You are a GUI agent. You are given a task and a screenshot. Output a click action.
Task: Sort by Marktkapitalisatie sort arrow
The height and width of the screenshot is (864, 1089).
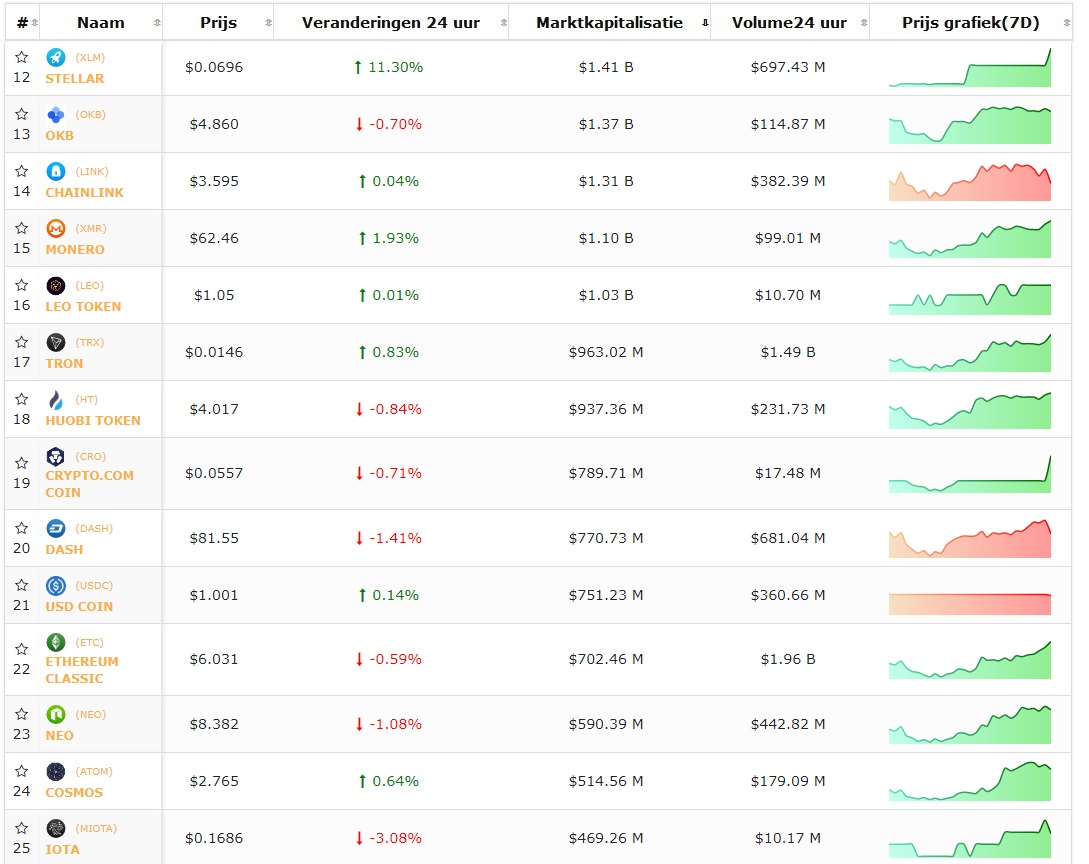(705, 23)
